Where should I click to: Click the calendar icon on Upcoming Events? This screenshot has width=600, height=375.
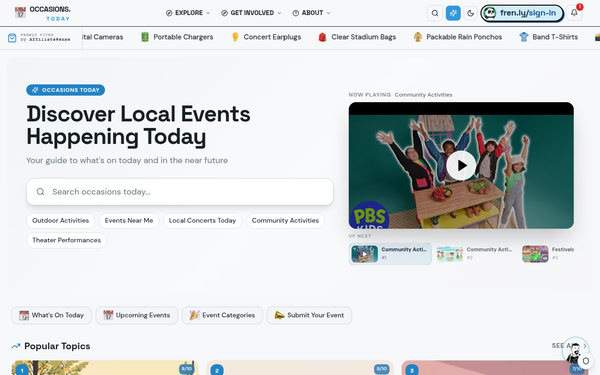[108, 315]
